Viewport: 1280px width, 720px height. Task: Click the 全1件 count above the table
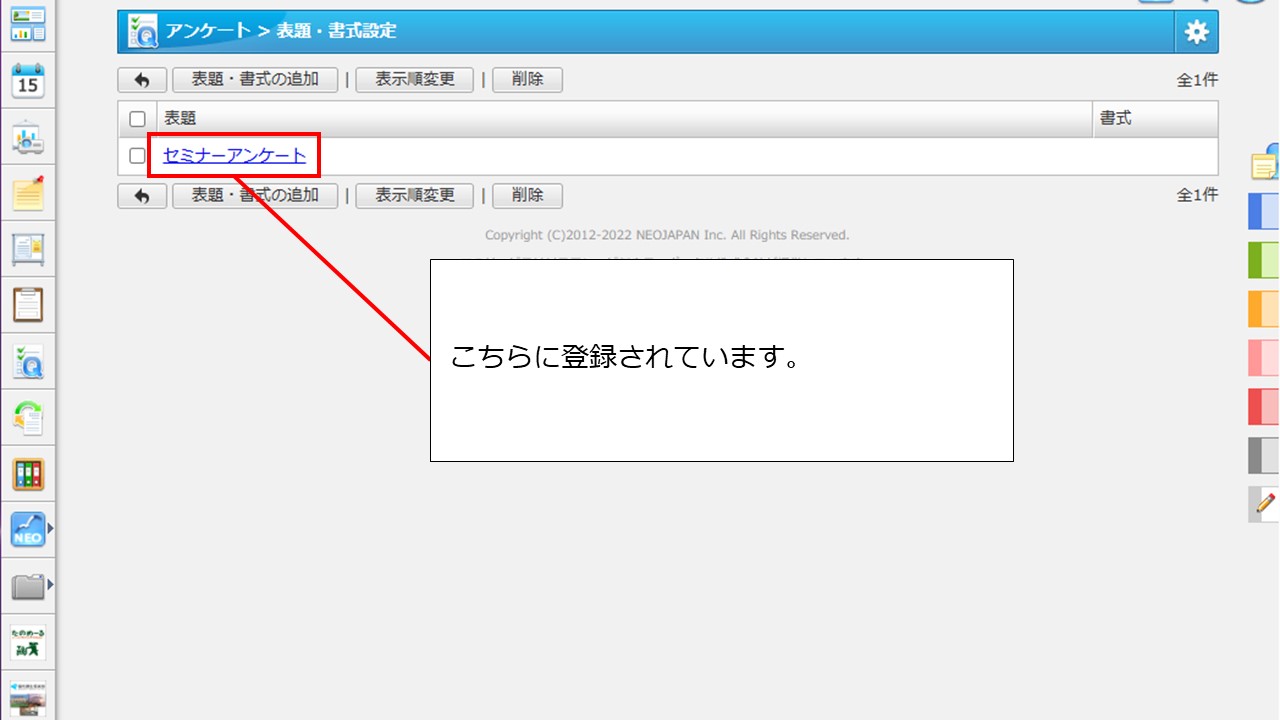pyautogui.click(x=1197, y=81)
